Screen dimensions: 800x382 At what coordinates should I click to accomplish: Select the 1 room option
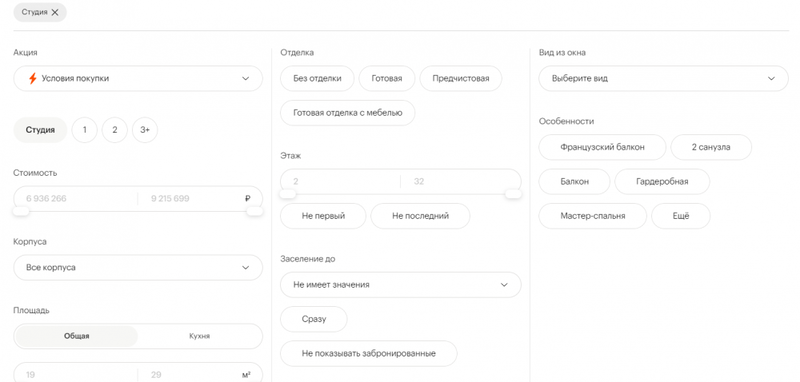pyautogui.click(x=84, y=130)
